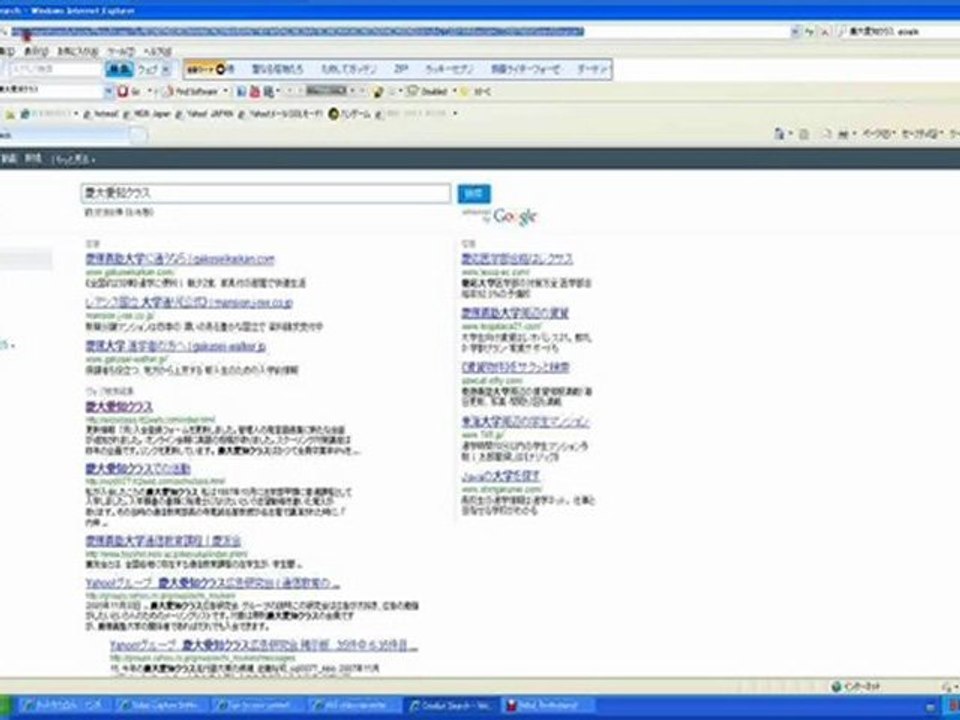Click the Feeds icon on the command bar
Screen dimensions: 960x720
tap(804, 134)
